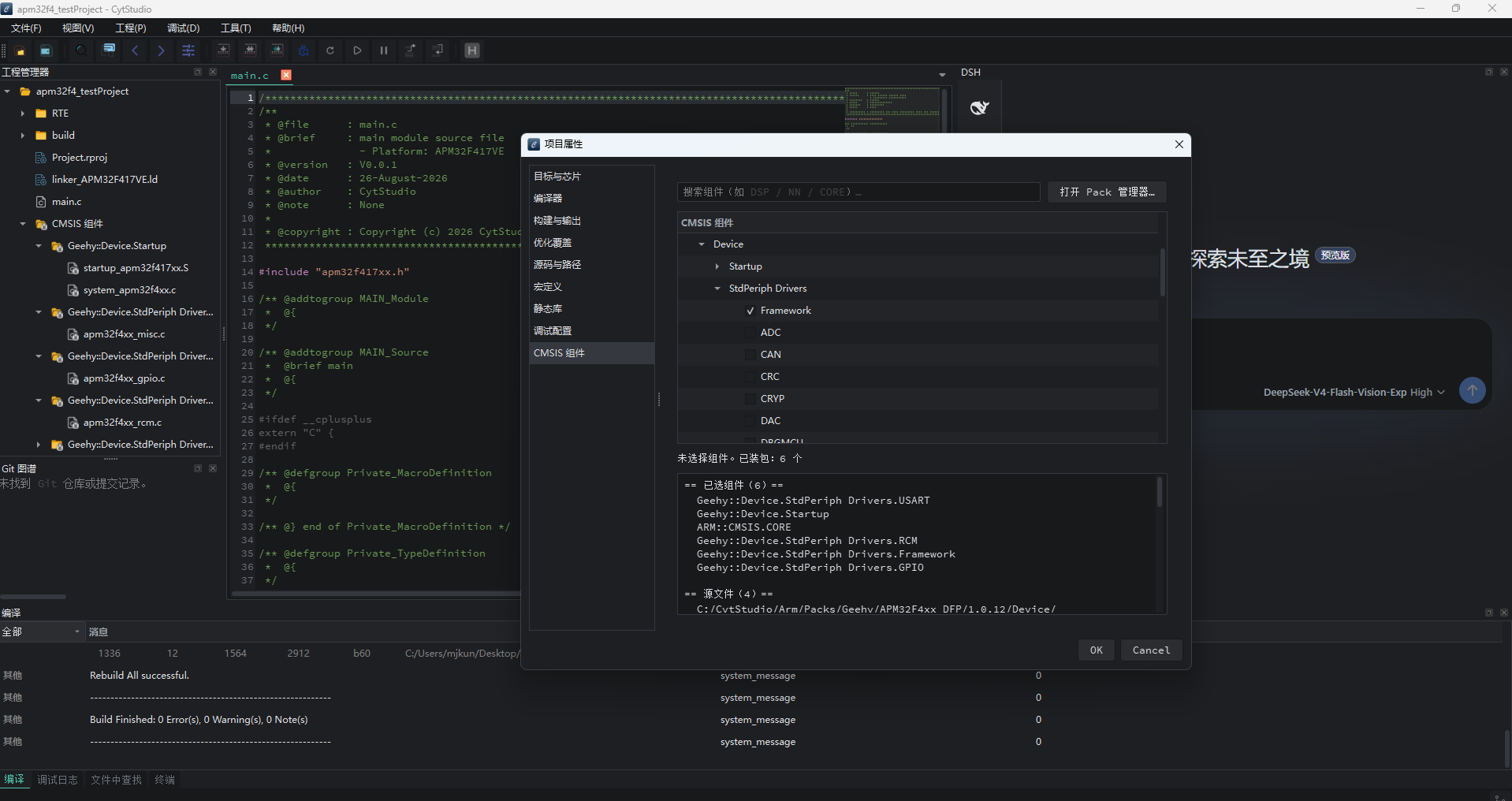This screenshot has height=801, width=1512.
Task: Enable the DAC component checkbox
Action: [x=750, y=421]
